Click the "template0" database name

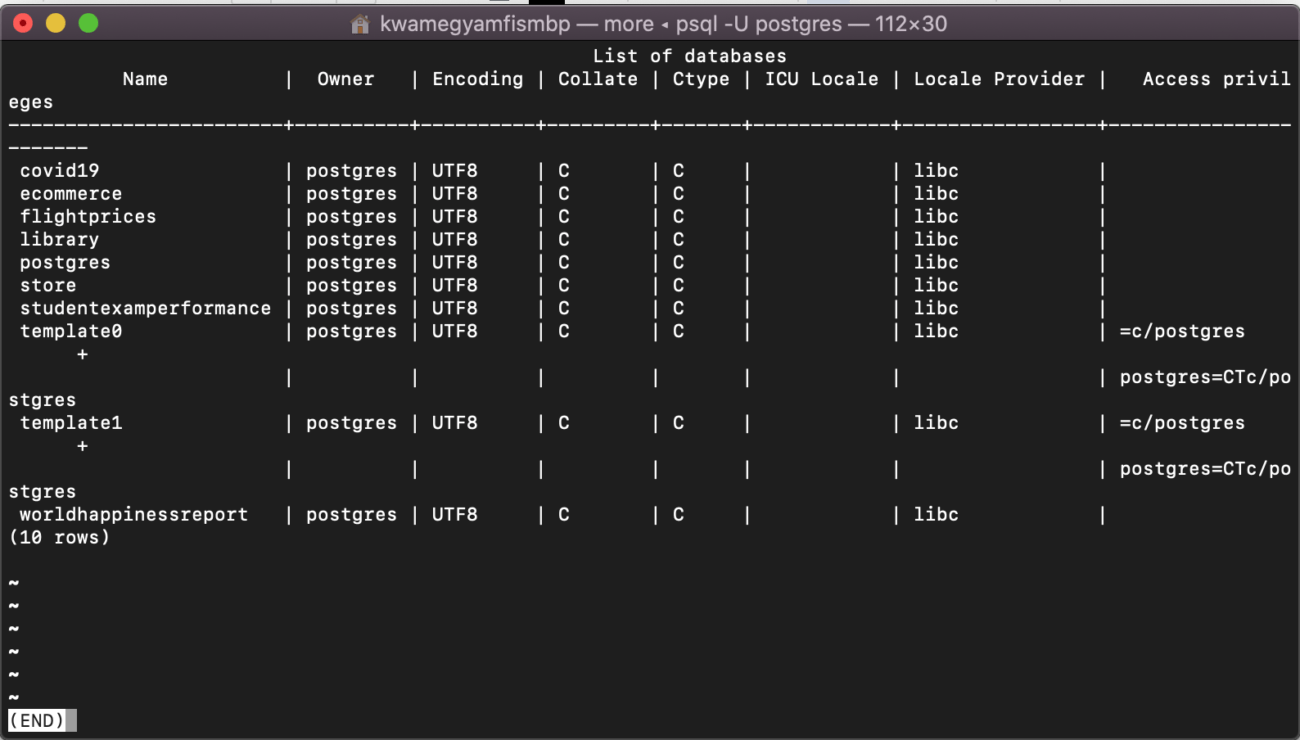click(x=71, y=332)
